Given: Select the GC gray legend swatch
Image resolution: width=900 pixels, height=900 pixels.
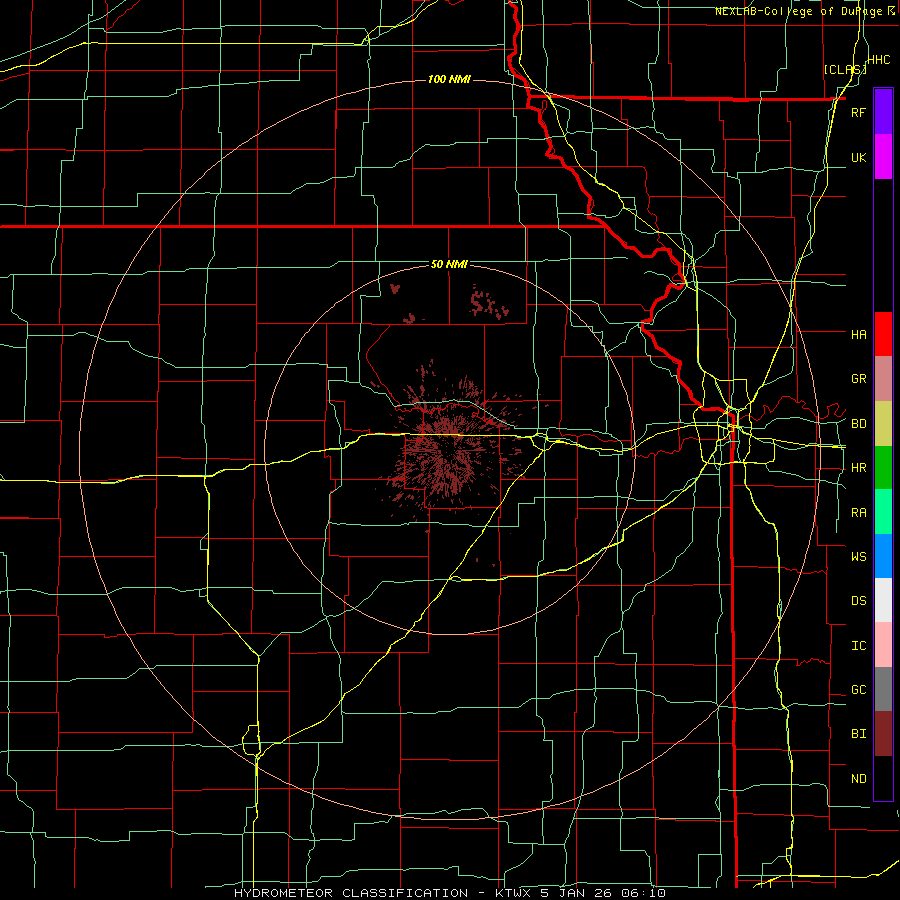Looking at the screenshot, I should click(883, 689).
